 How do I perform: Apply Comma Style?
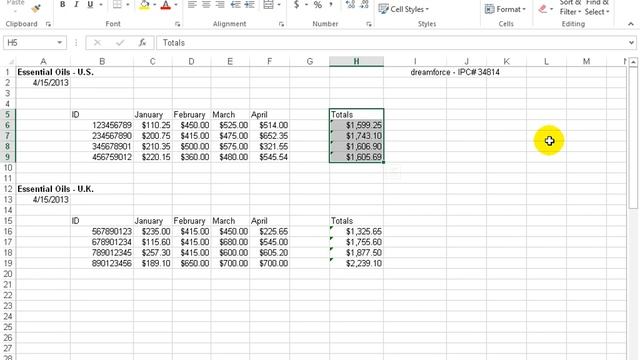point(331,4)
